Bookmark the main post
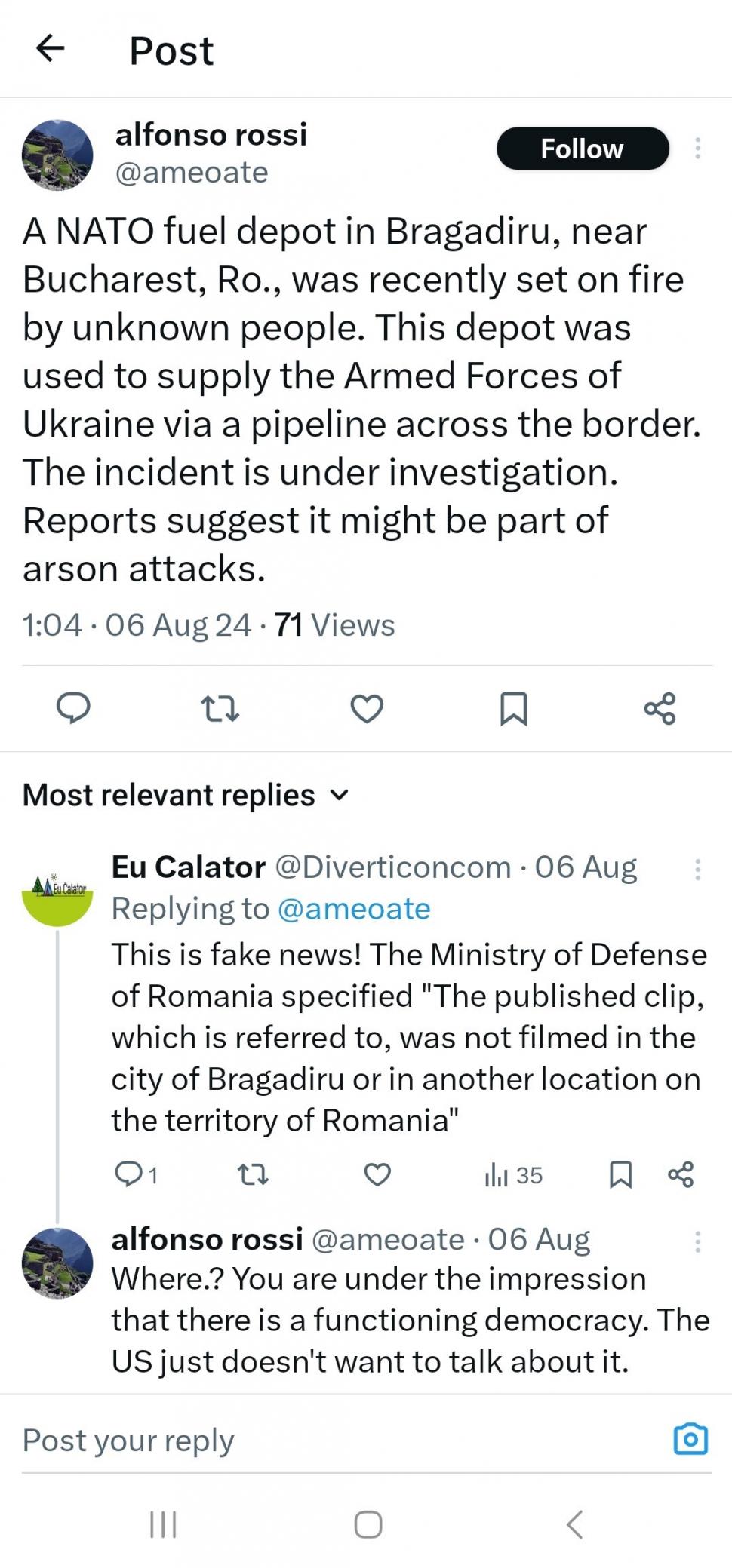Viewport: 732px width, 1568px height. tap(513, 707)
